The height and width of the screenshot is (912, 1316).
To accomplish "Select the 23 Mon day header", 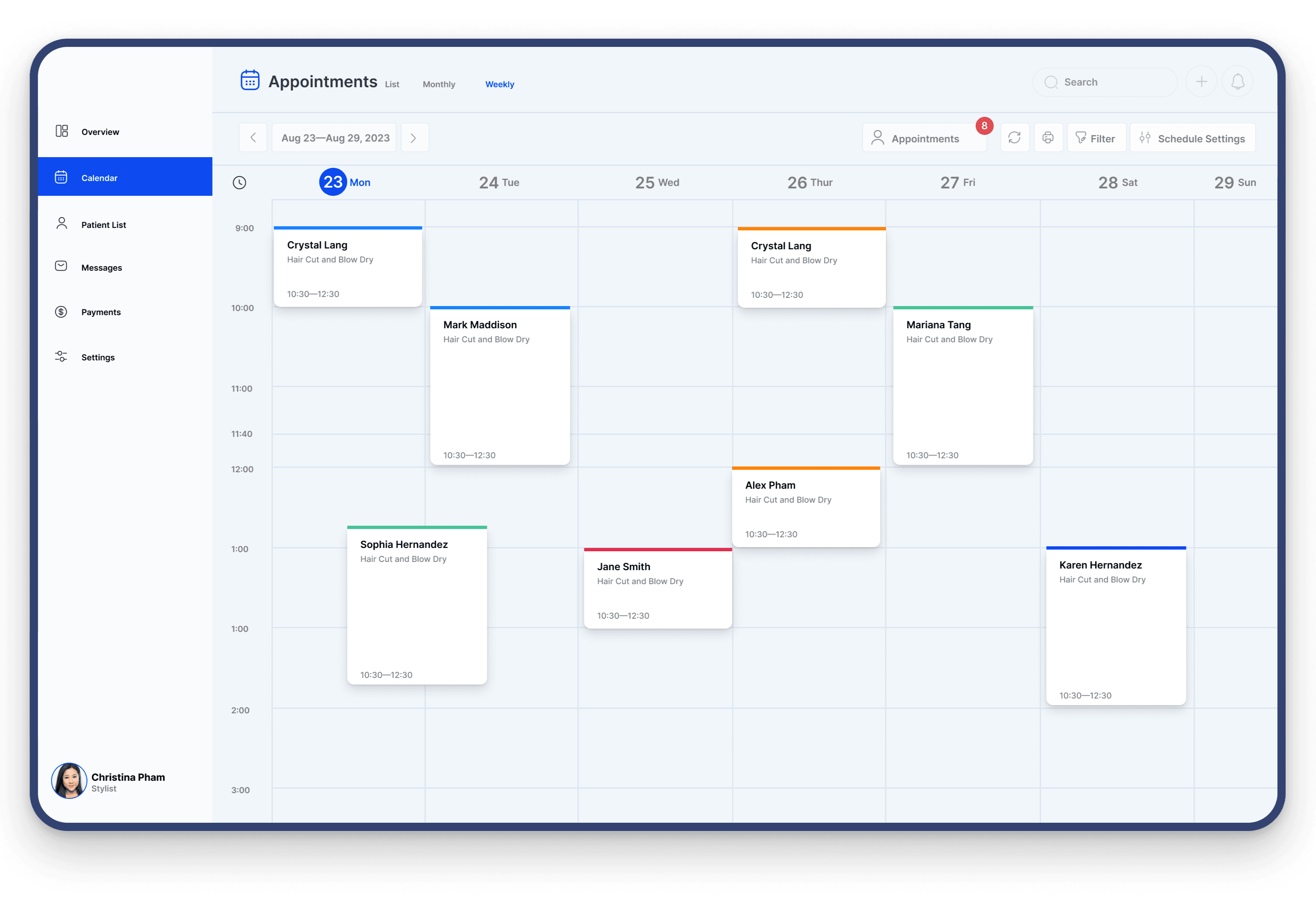I will (345, 182).
